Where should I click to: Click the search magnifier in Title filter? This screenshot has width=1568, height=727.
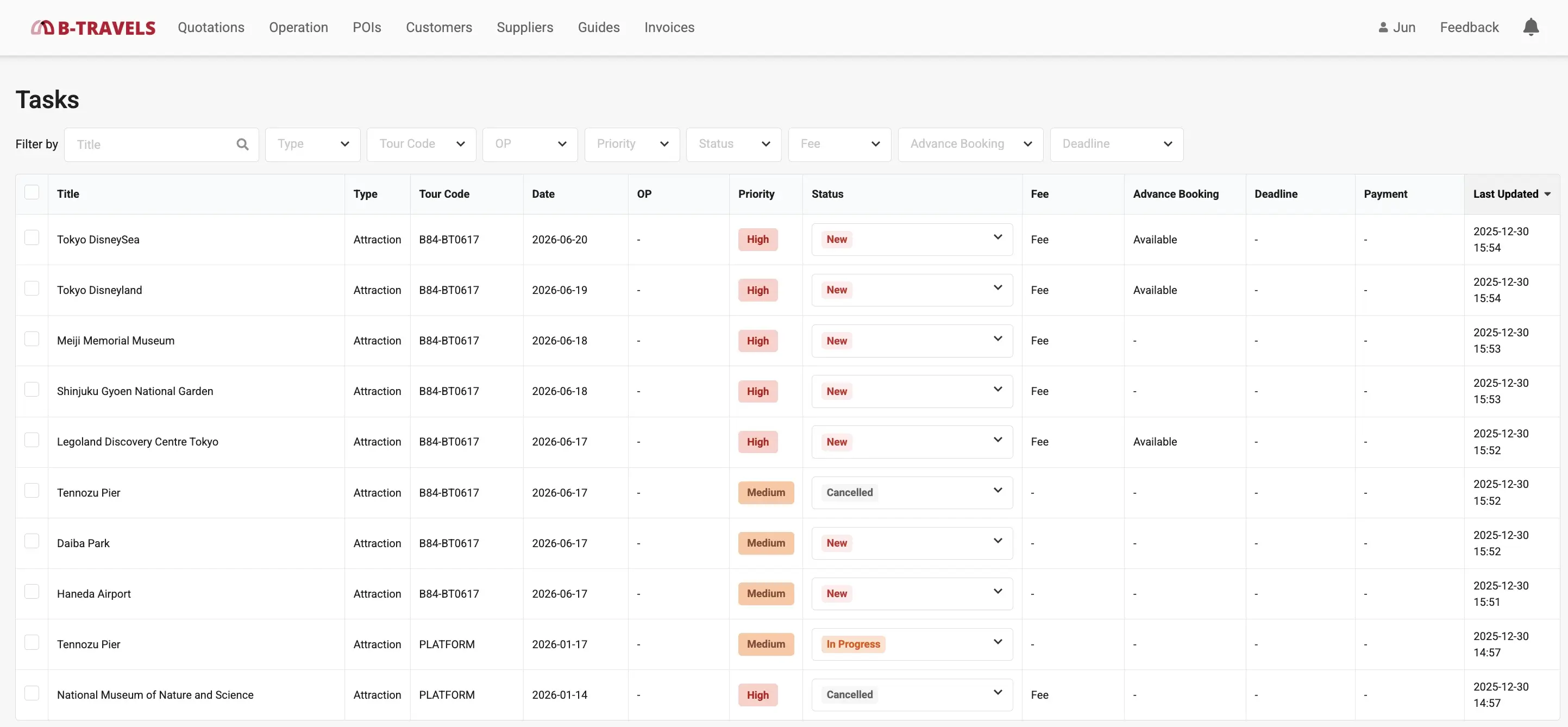pos(242,145)
